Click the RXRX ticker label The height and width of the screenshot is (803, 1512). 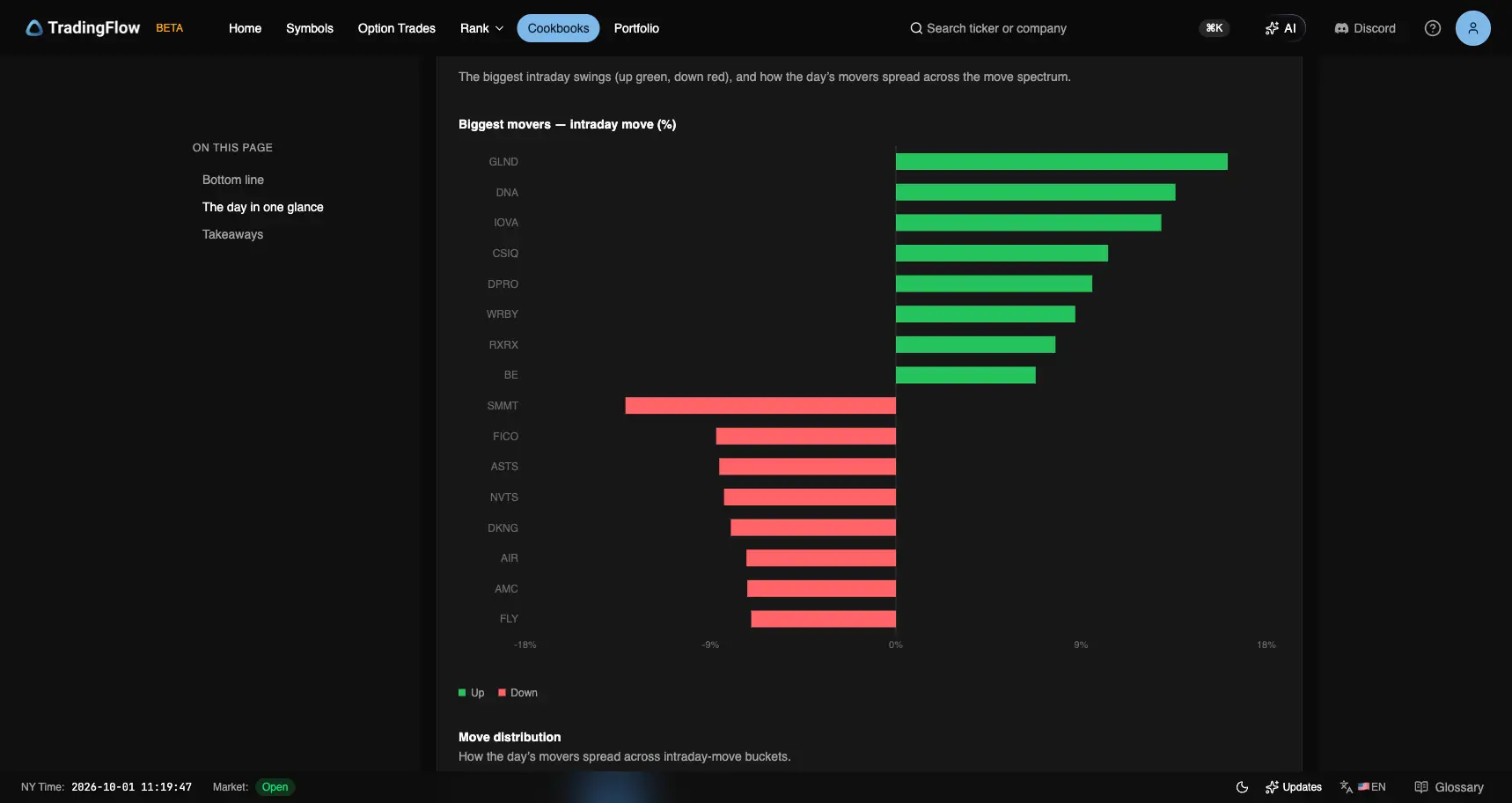[503, 345]
